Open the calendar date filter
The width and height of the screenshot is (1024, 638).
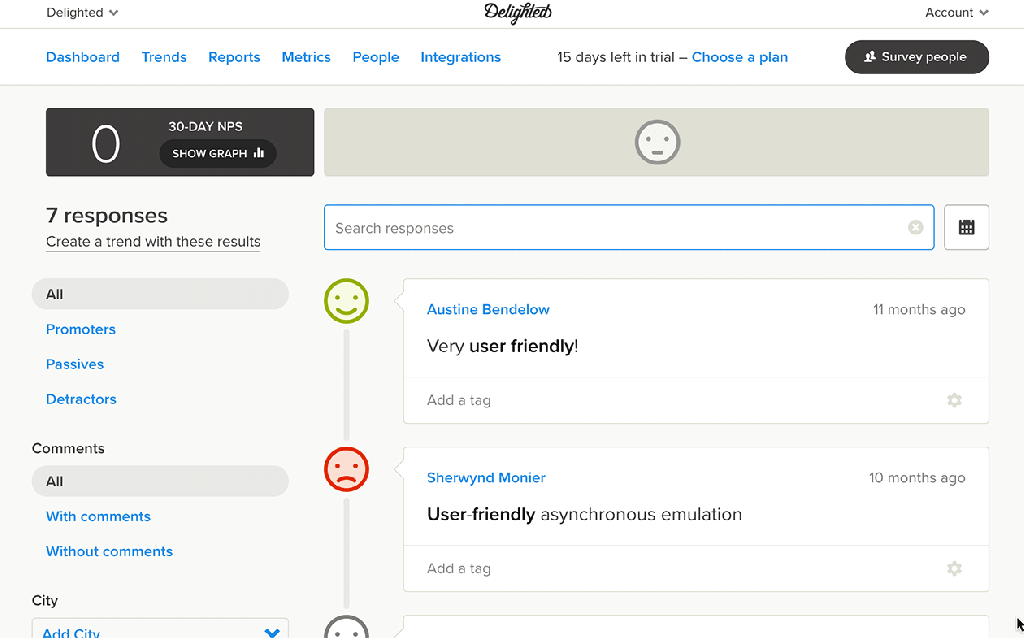click(967, 227)
